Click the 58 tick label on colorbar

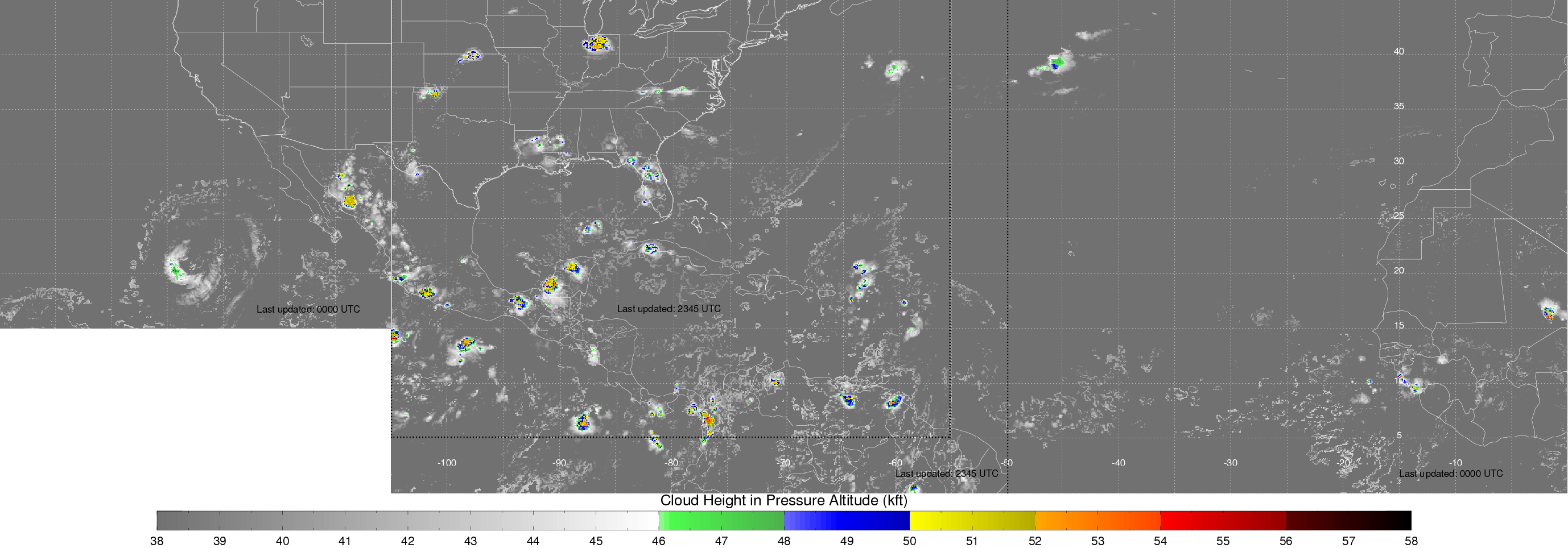1411,541
